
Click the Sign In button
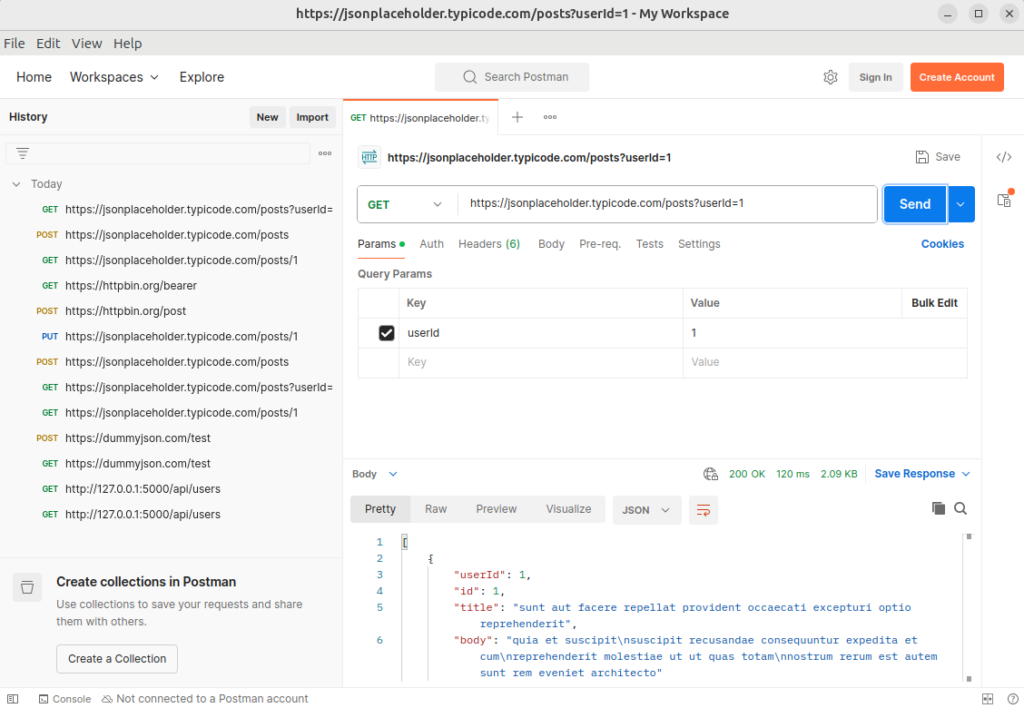tap(875, 77)
